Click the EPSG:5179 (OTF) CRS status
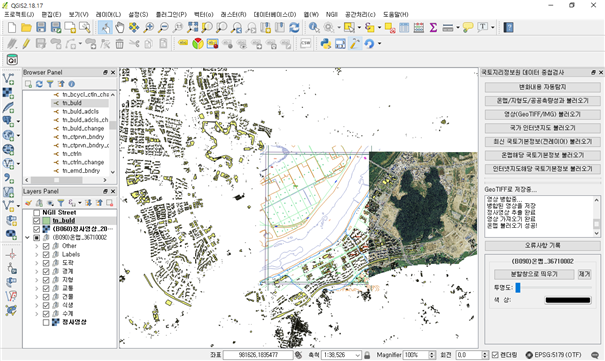The height and width of the screenshot is (361, 605). click(x=554, y=355)
